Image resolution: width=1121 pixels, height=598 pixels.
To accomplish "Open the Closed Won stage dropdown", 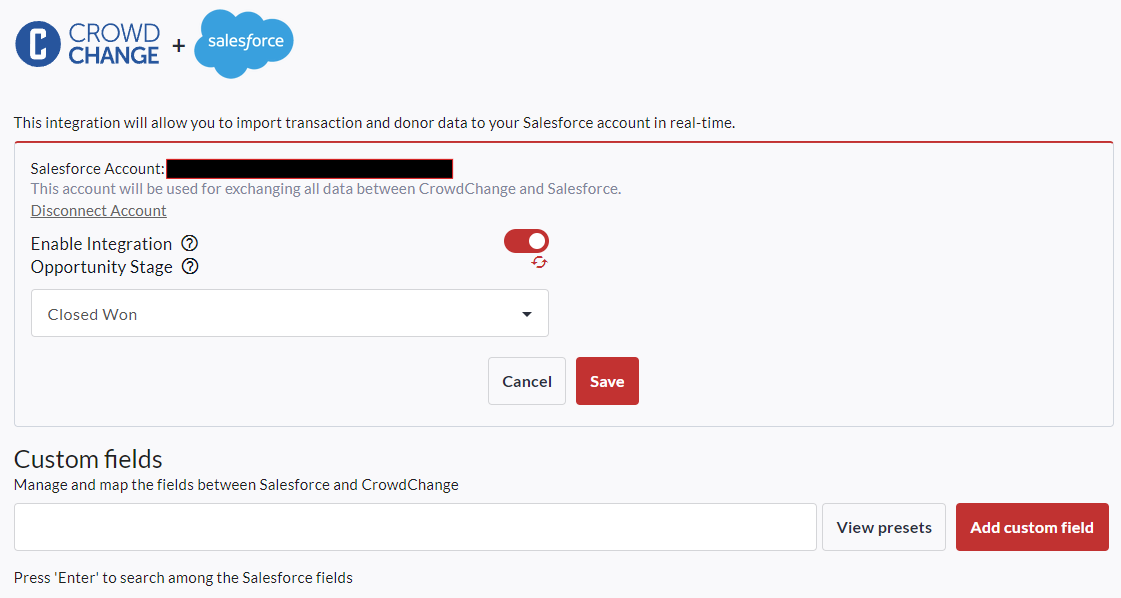I will tap(289, 314).
